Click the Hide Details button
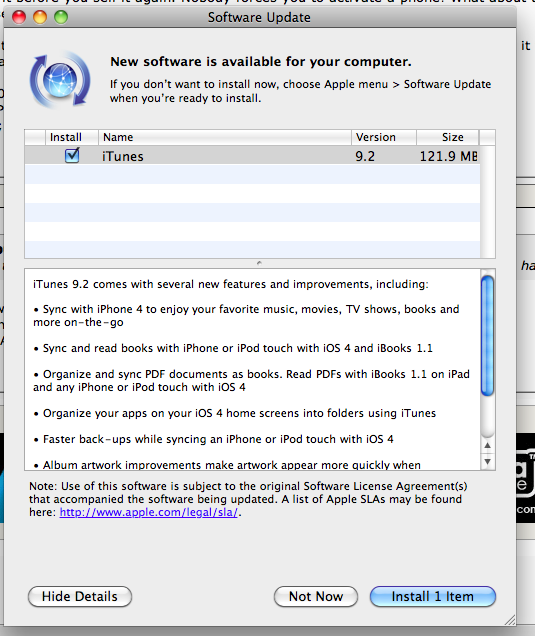This screenshot has height=636, width=535. 80,597
